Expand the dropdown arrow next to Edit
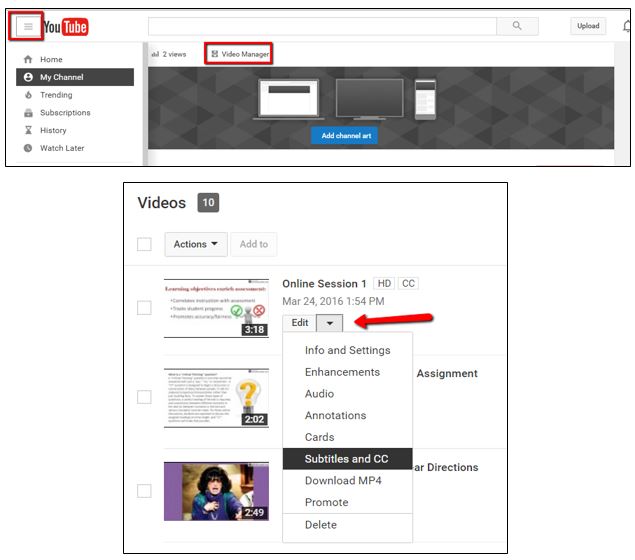Viewport: 635px width, 560px height. point(330,323)
